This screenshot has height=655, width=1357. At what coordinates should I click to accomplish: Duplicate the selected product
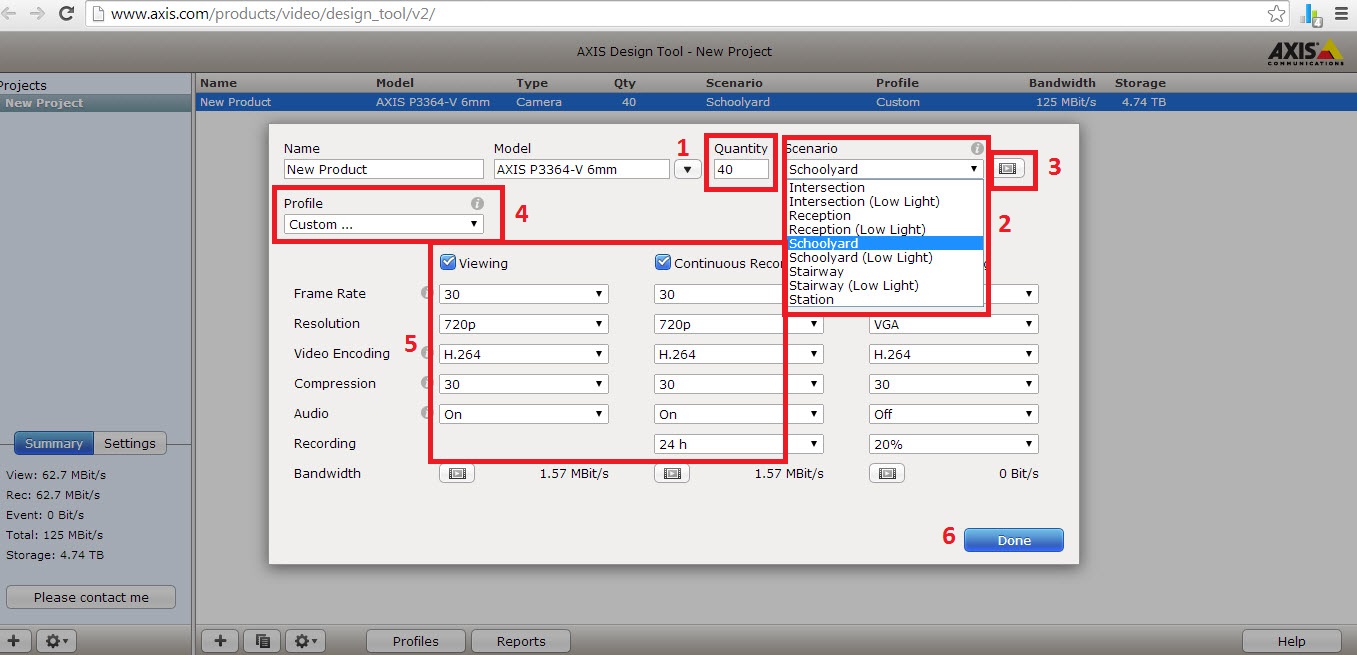pos(262,641)
